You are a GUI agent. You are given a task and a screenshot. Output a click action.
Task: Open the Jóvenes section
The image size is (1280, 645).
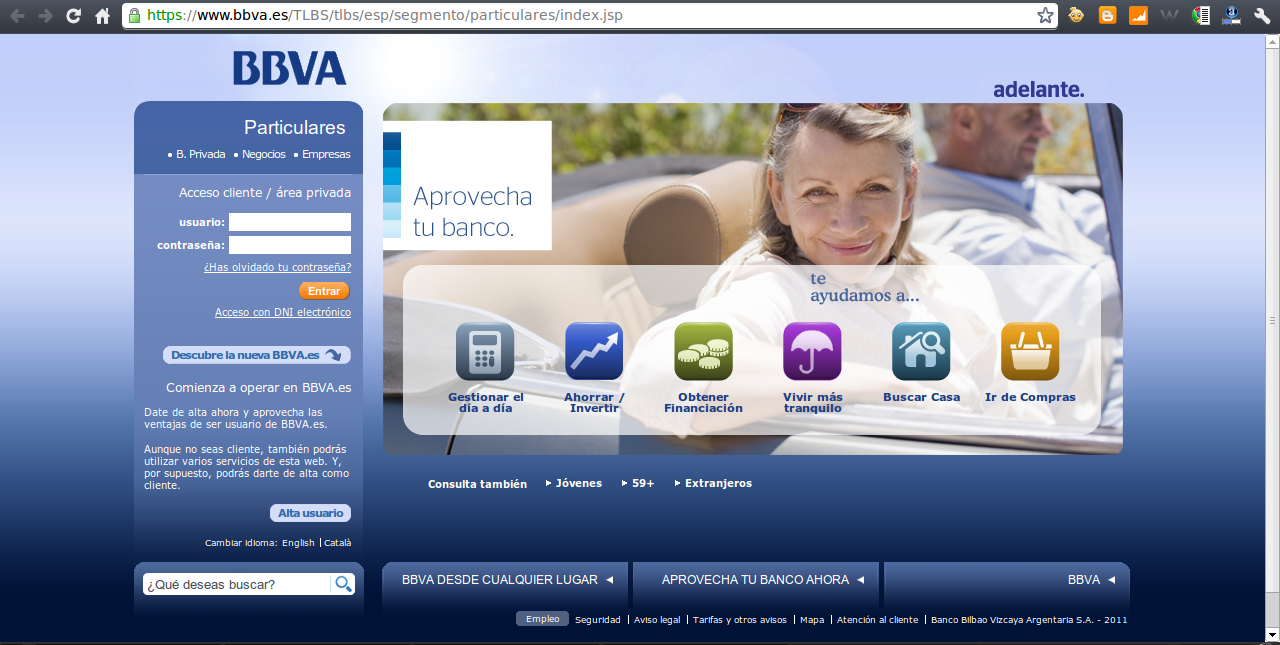click(578, 483)
